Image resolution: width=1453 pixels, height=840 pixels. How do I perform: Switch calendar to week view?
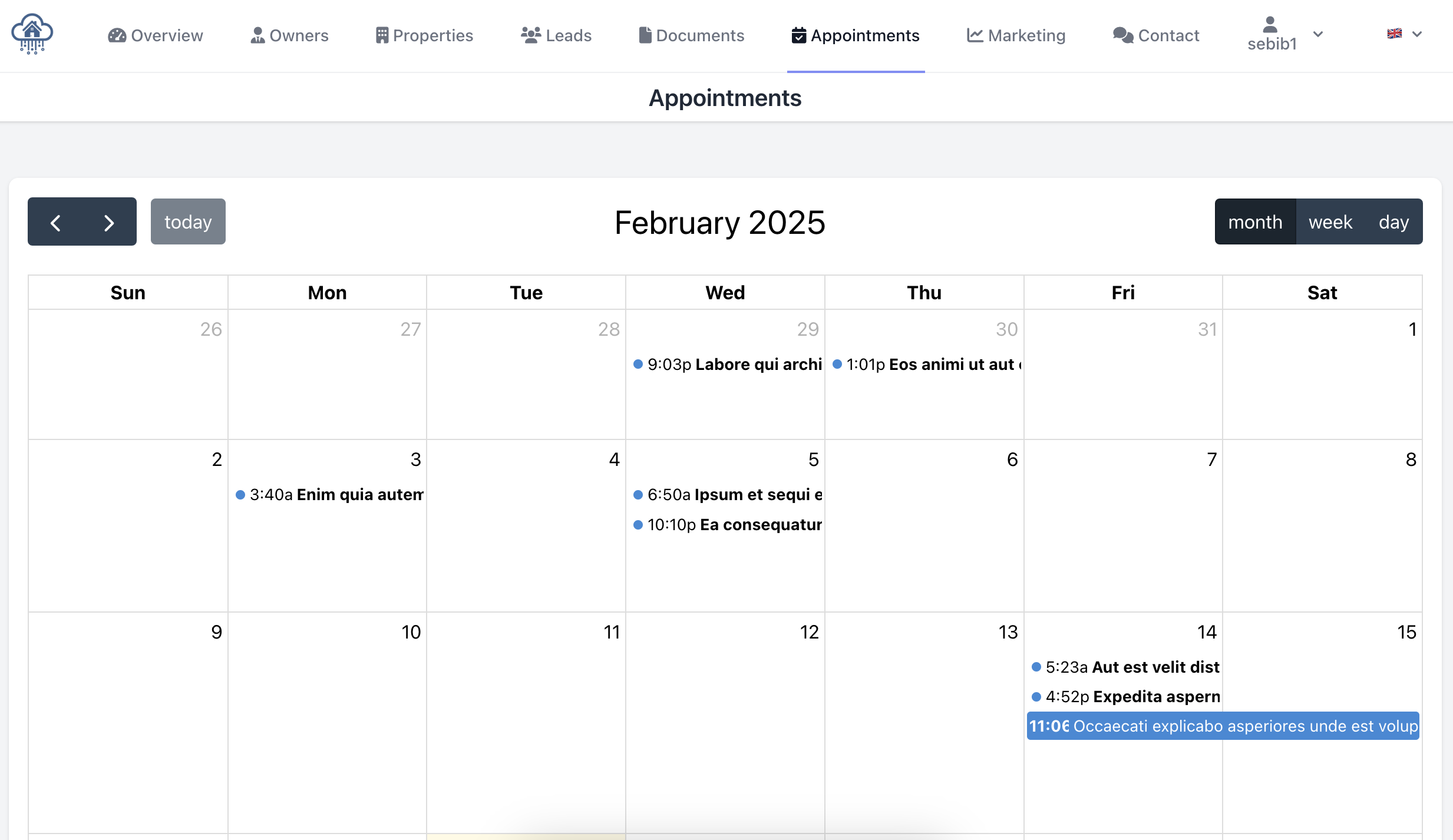[x=1330, y=221]
